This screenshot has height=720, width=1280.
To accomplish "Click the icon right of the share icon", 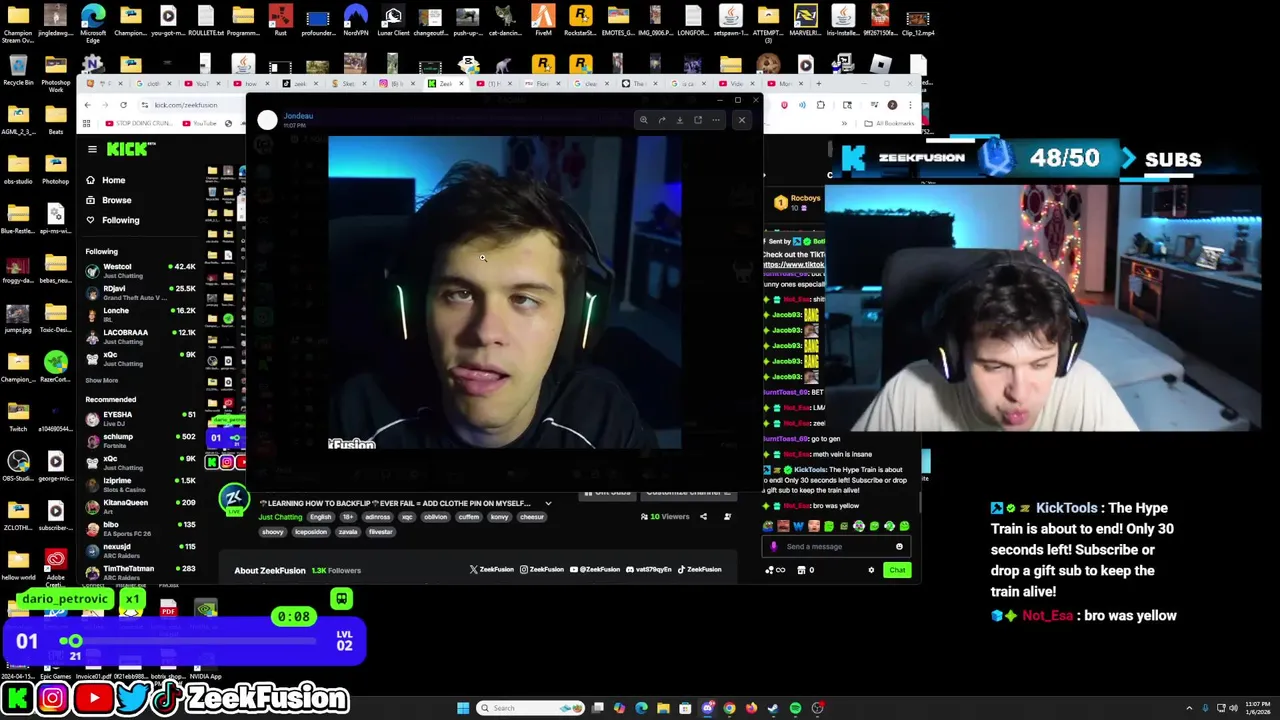I will click(727, 517).
